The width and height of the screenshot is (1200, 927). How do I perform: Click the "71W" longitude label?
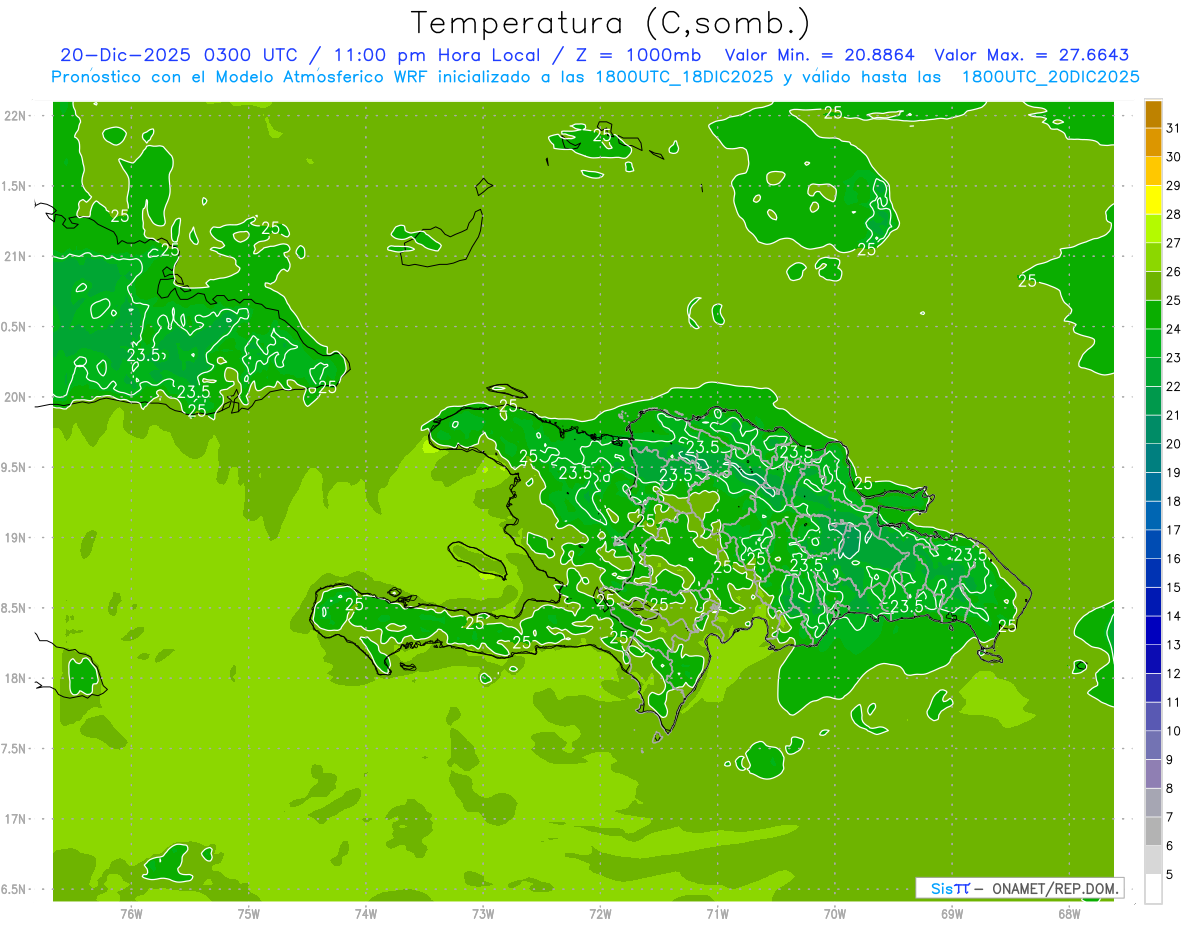click(x=717, y=913)
